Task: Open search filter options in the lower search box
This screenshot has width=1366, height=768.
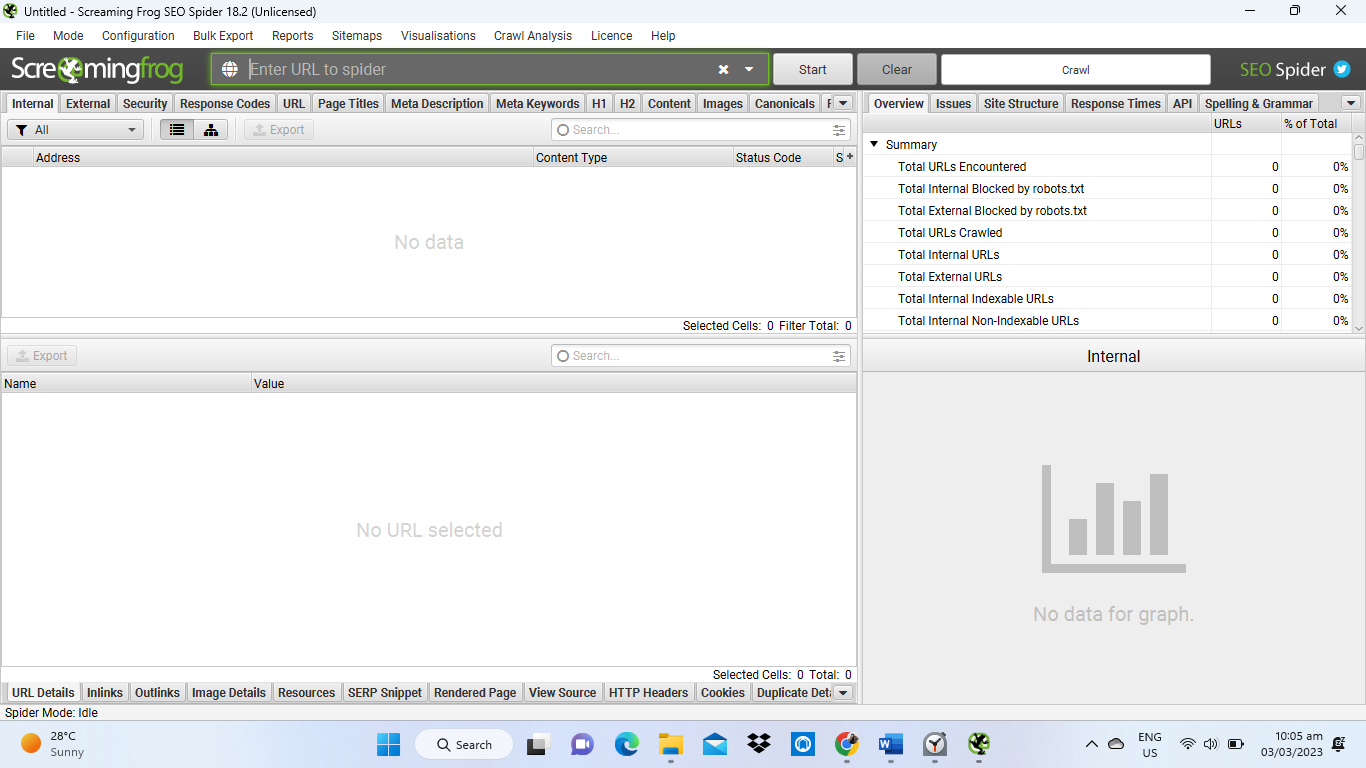Action: coord(839,356)
